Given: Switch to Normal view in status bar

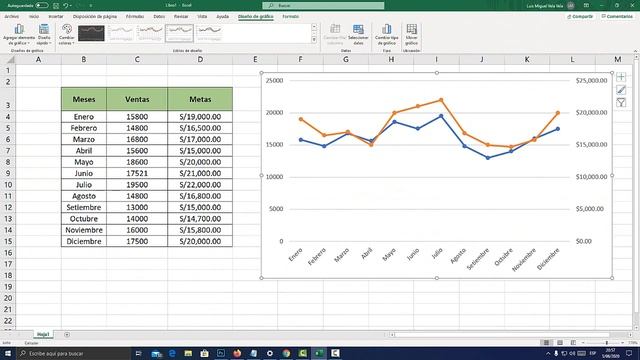Looking at the screenshot, I should [x=546, y=343].
